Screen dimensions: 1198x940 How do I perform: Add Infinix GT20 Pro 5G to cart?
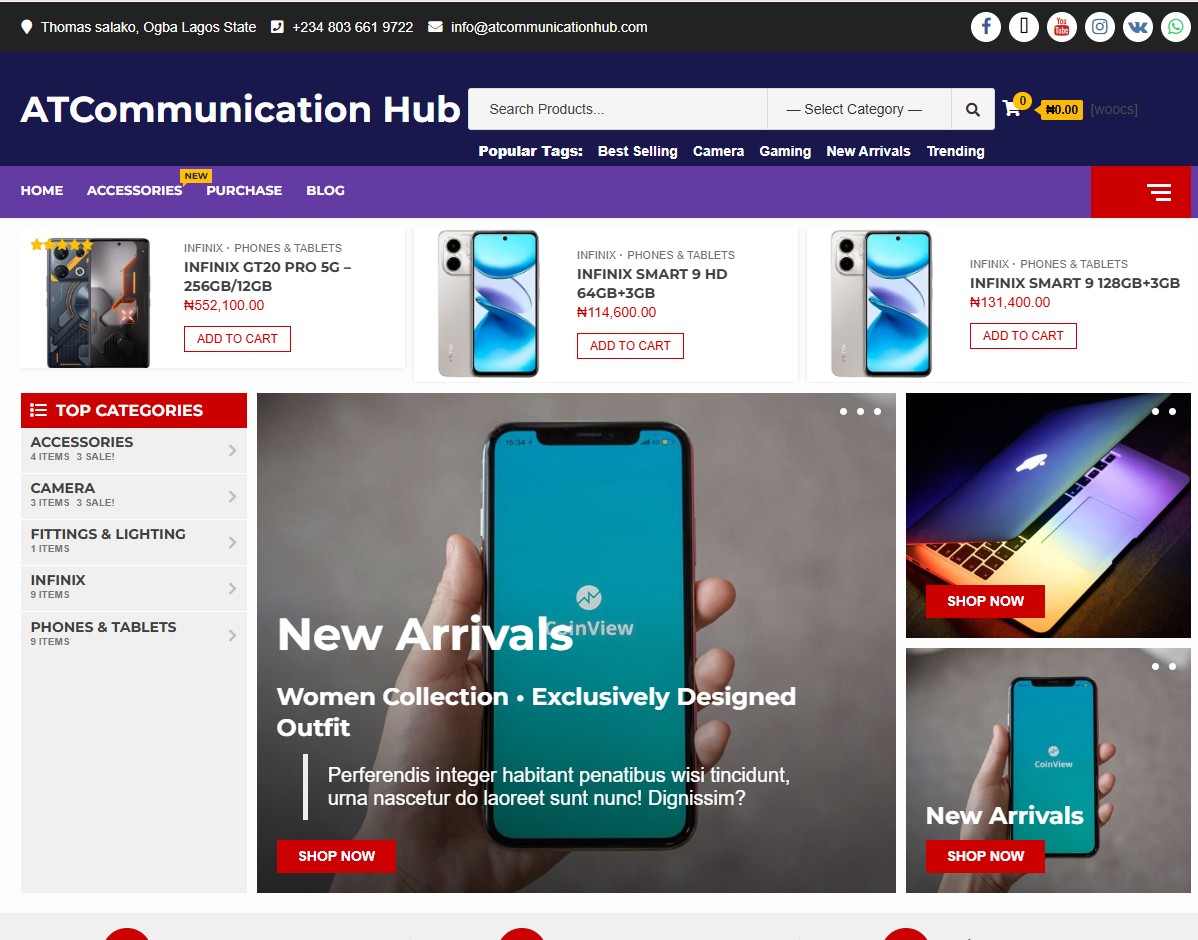[238, 339]
